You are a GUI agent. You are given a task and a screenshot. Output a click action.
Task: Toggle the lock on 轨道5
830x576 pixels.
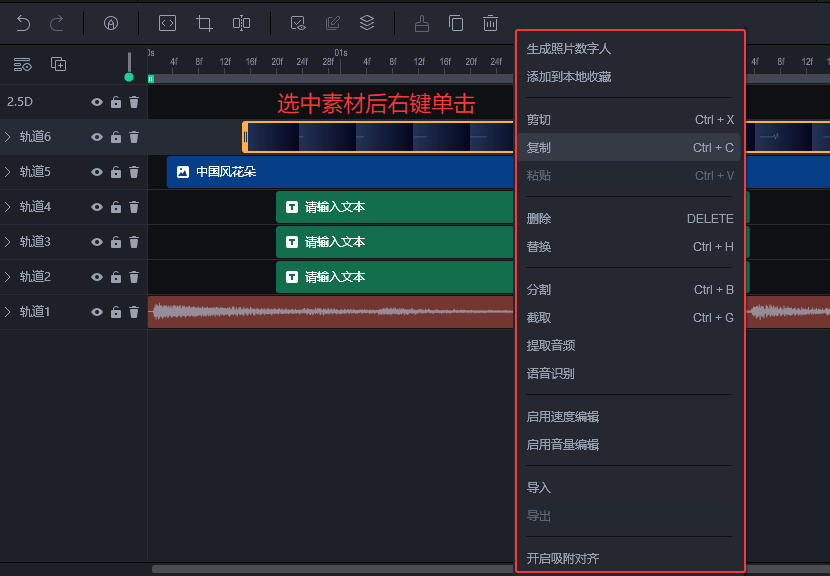click(116, 172)
